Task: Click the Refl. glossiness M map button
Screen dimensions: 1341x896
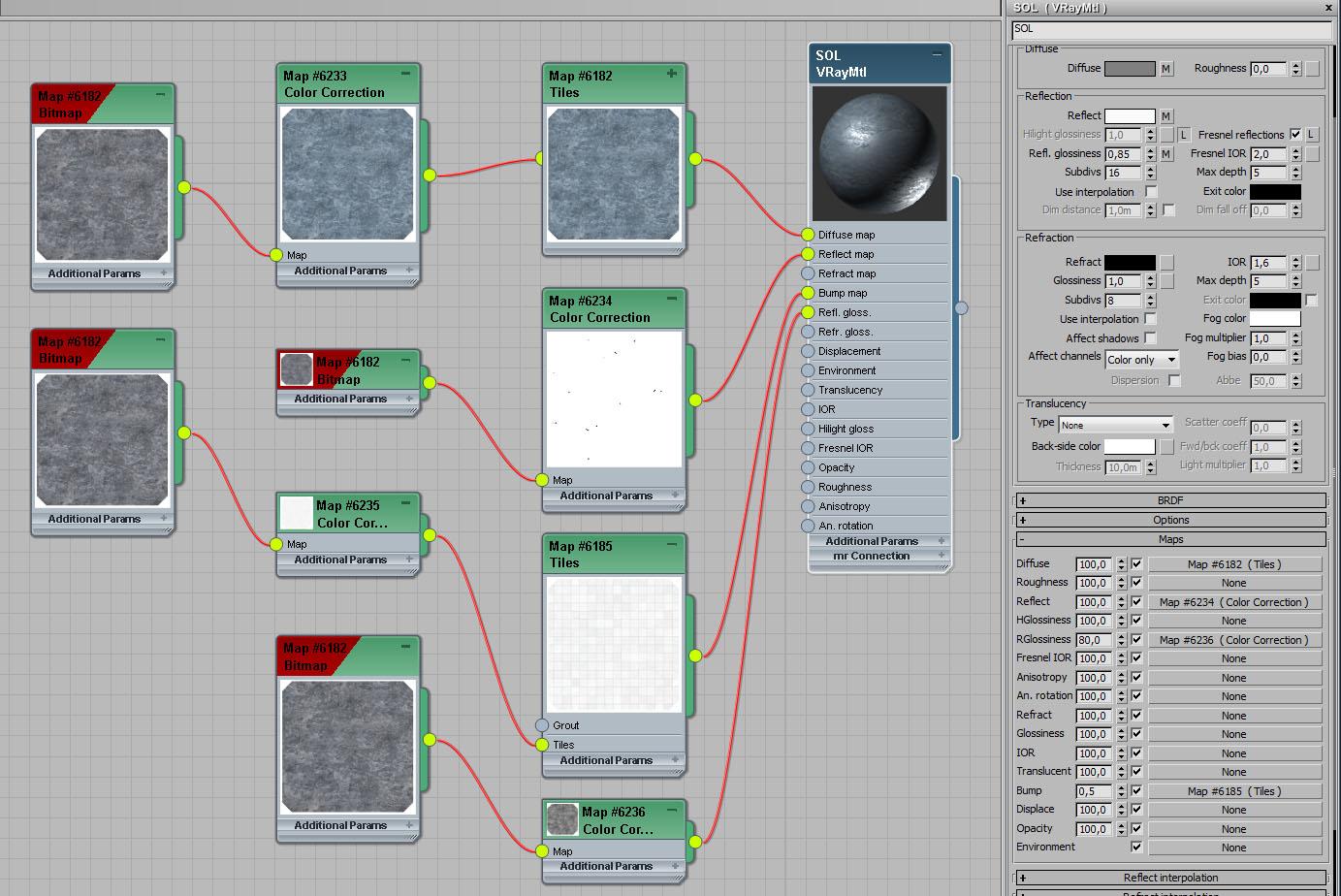Action: coord(1166,154)
